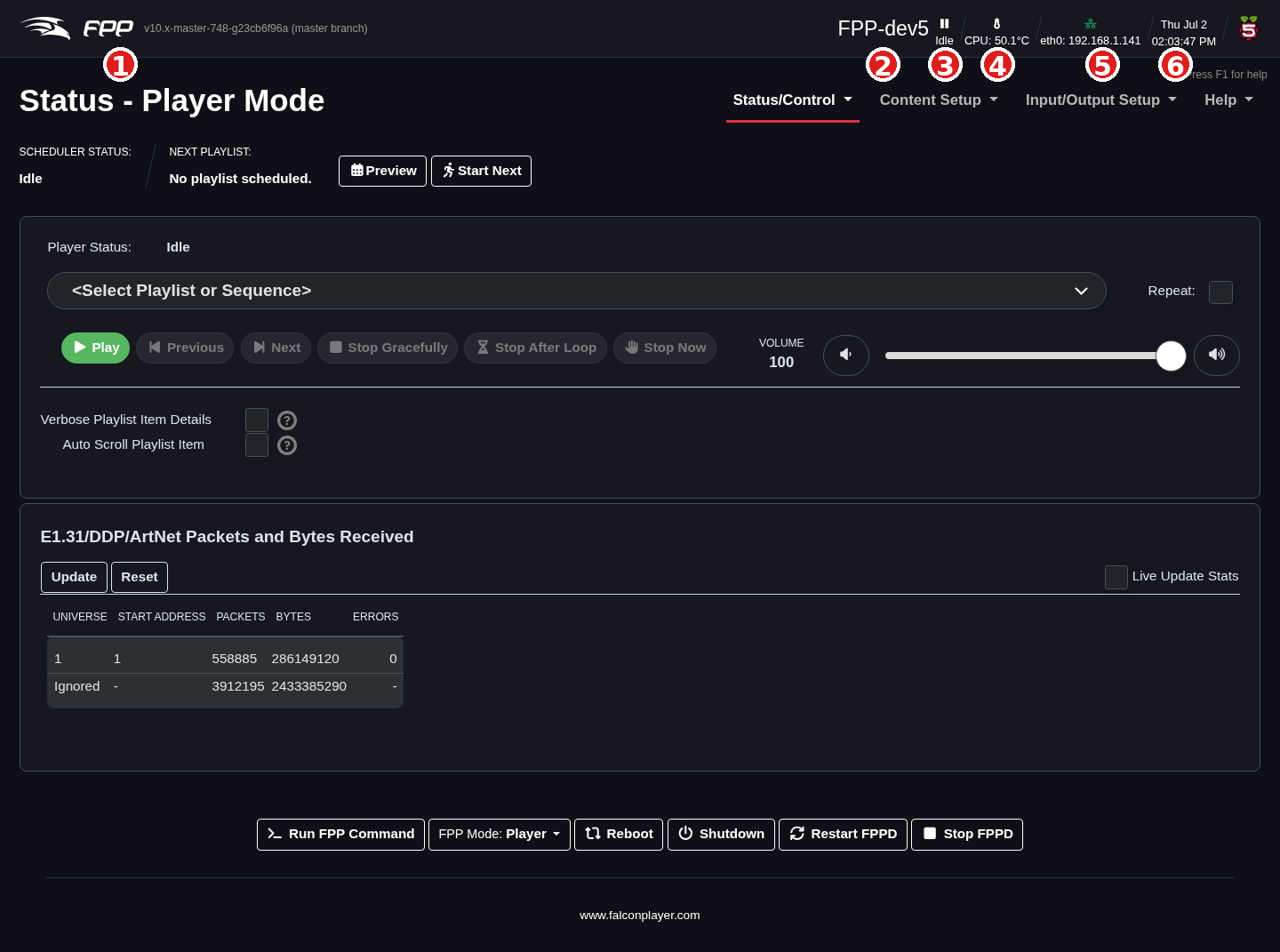This screenshot has height=952, width=1280.
Task: Click Restart FPPD button
Action: coord(843,835)
